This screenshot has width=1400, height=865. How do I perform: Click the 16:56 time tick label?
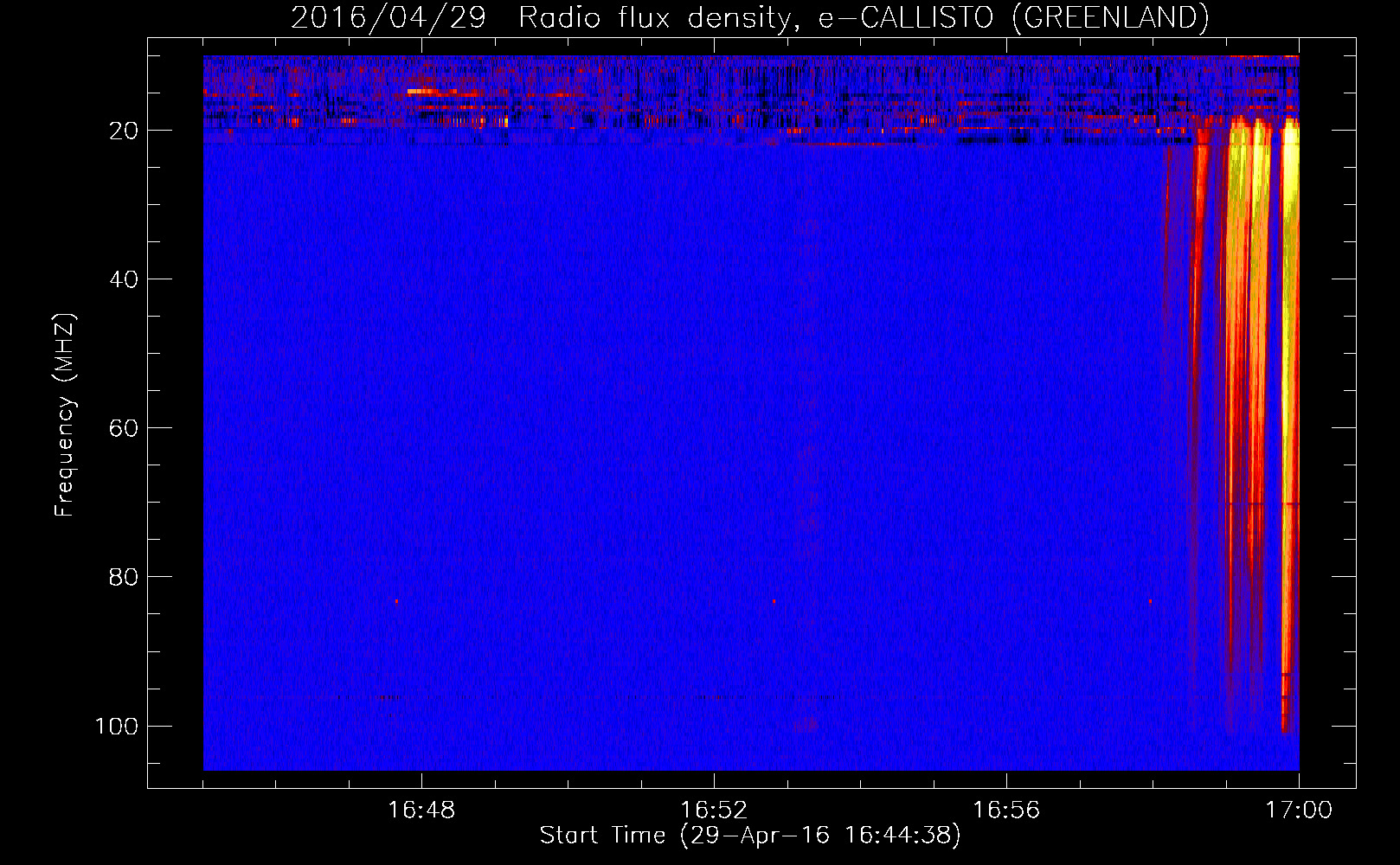click(1006, 811)
